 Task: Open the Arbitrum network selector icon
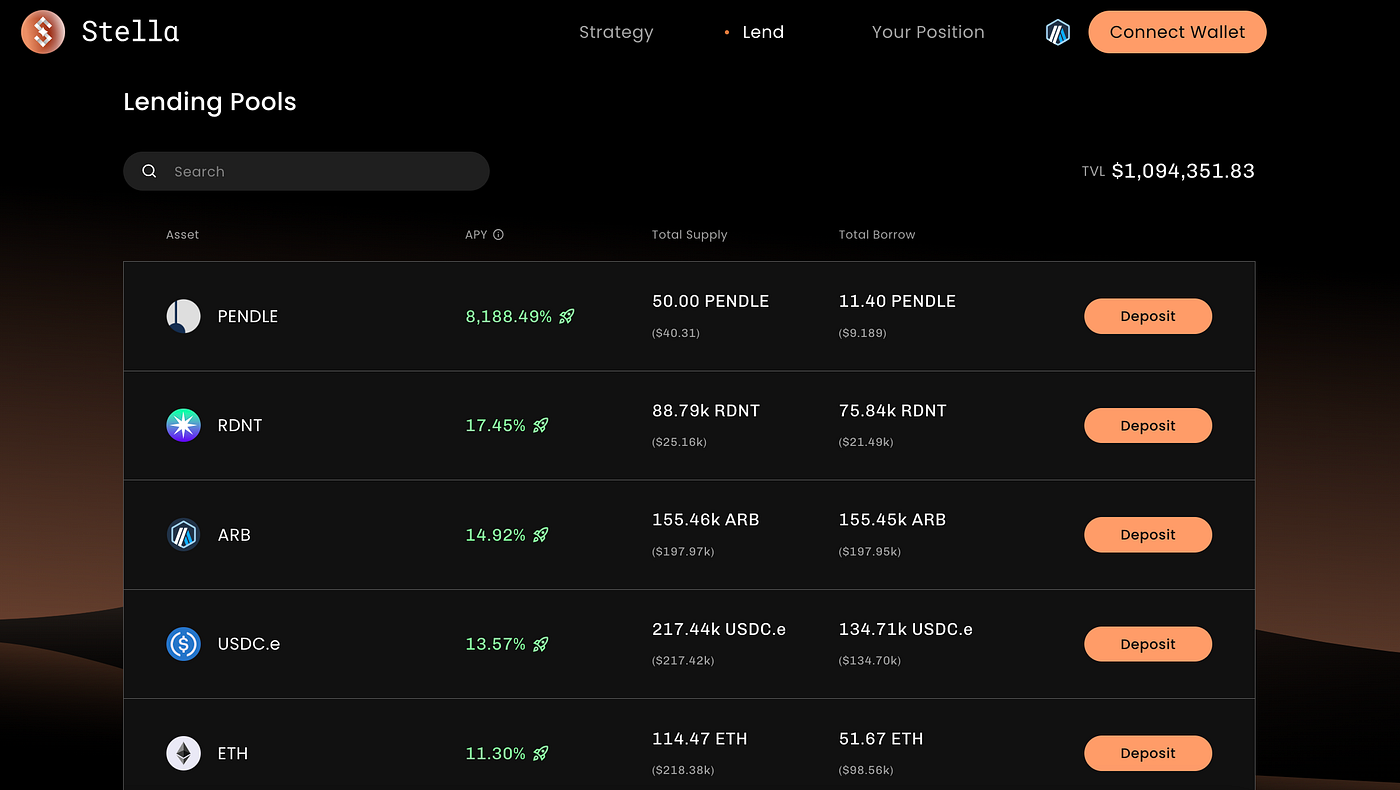point(1058,33)
